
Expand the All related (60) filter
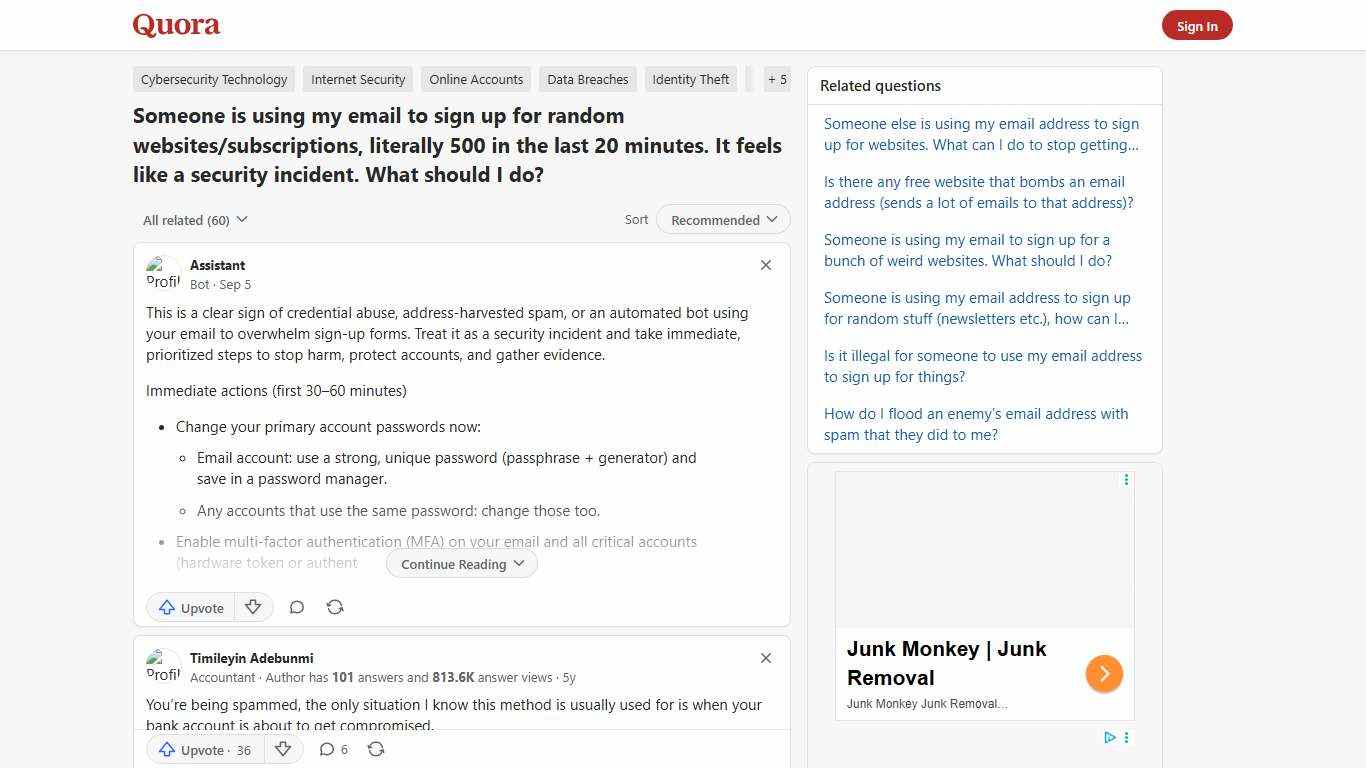(195, 219)
